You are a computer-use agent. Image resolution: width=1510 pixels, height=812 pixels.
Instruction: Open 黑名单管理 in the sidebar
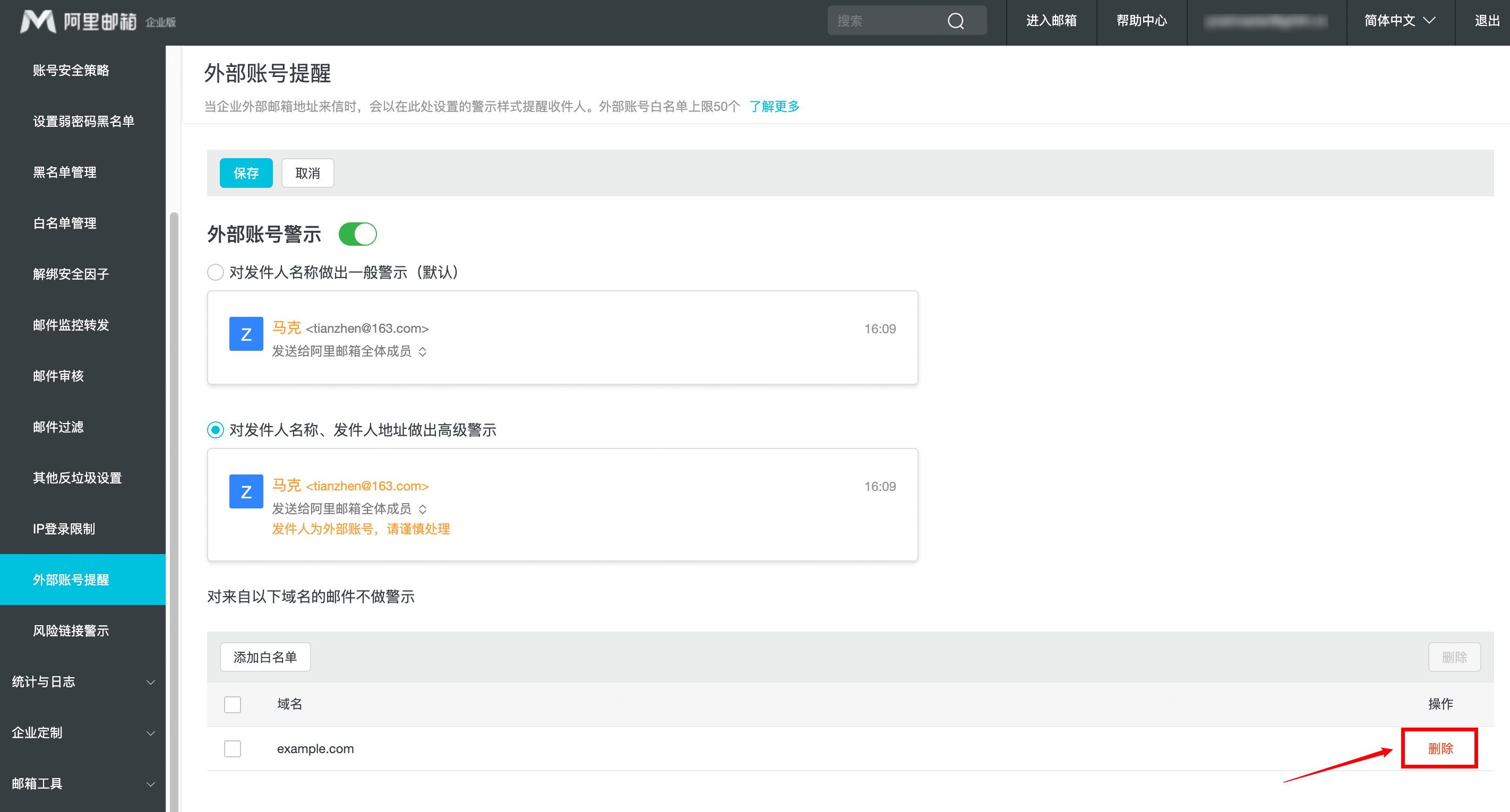(64, 171)
